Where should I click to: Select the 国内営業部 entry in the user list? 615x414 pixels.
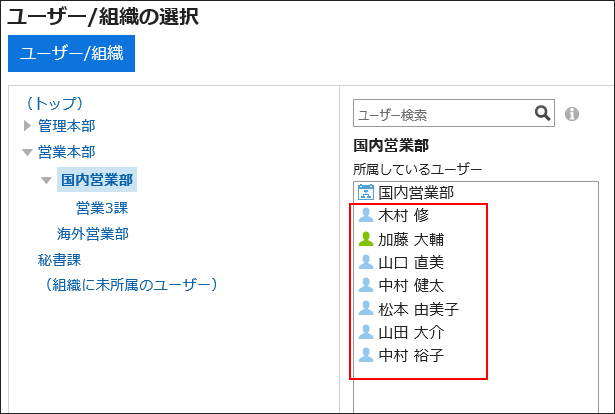(416, 192)
